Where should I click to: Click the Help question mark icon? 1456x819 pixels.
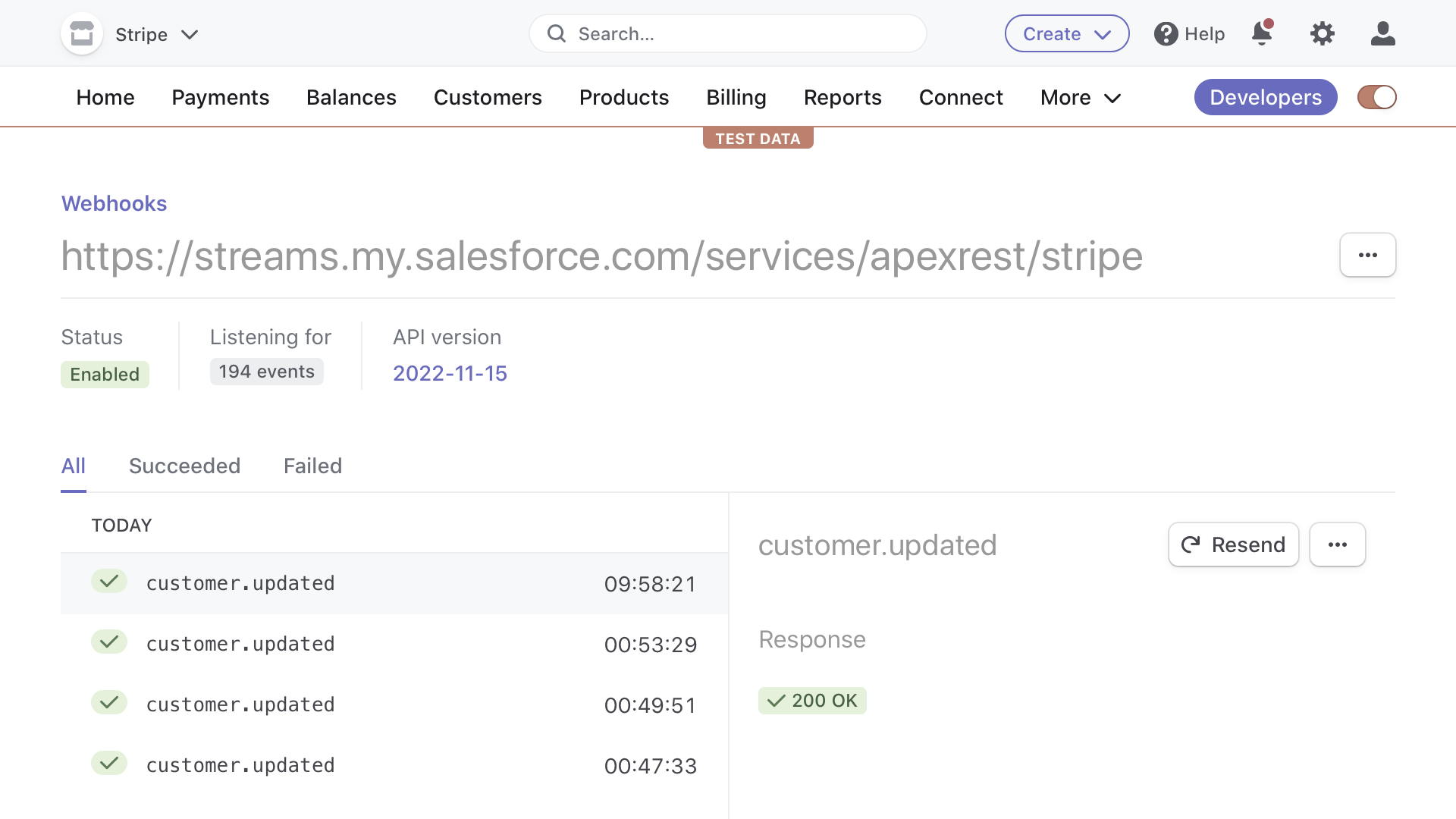tap(1166, 34)
